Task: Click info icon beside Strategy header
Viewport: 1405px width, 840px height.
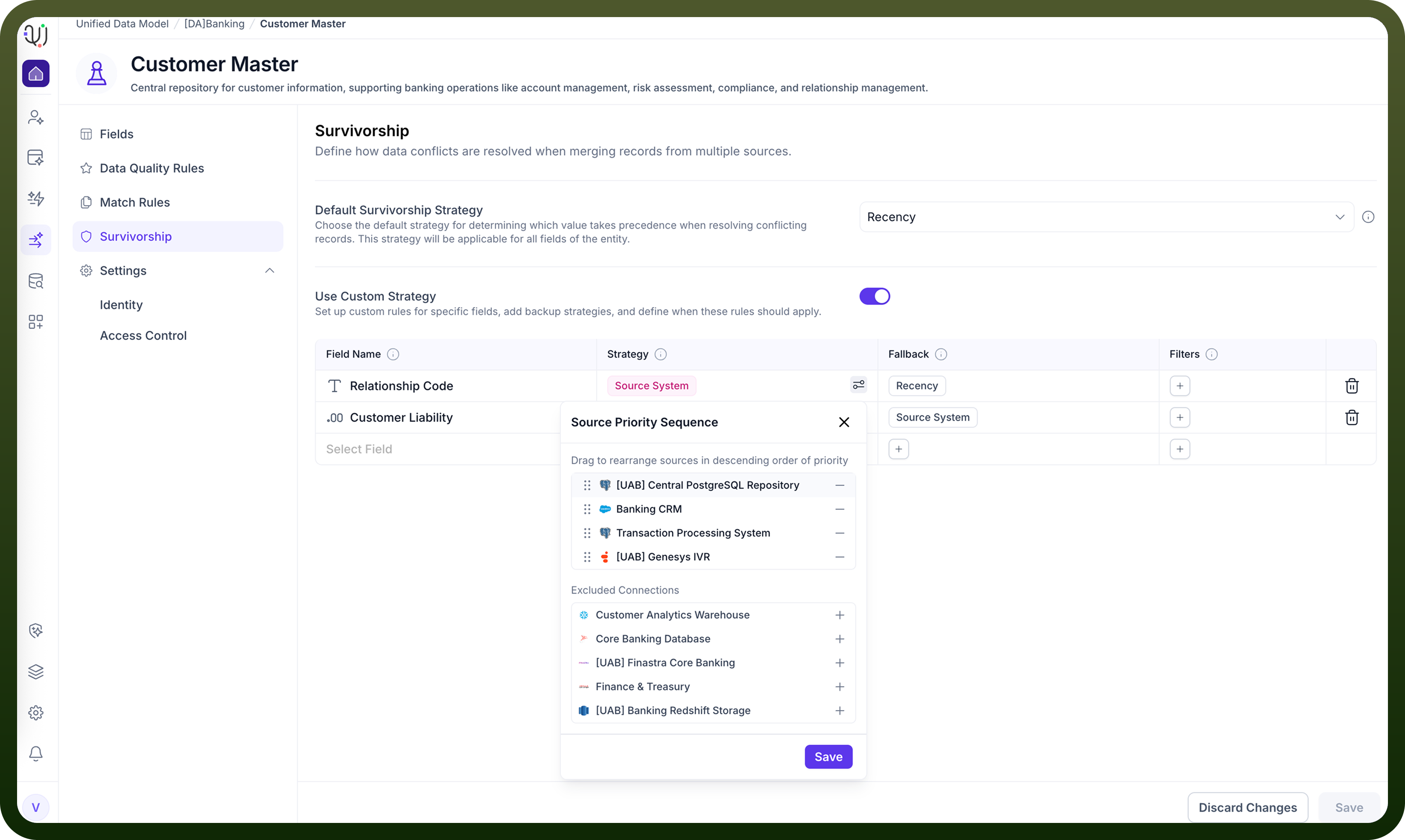Action: click(x=660, y=354)
